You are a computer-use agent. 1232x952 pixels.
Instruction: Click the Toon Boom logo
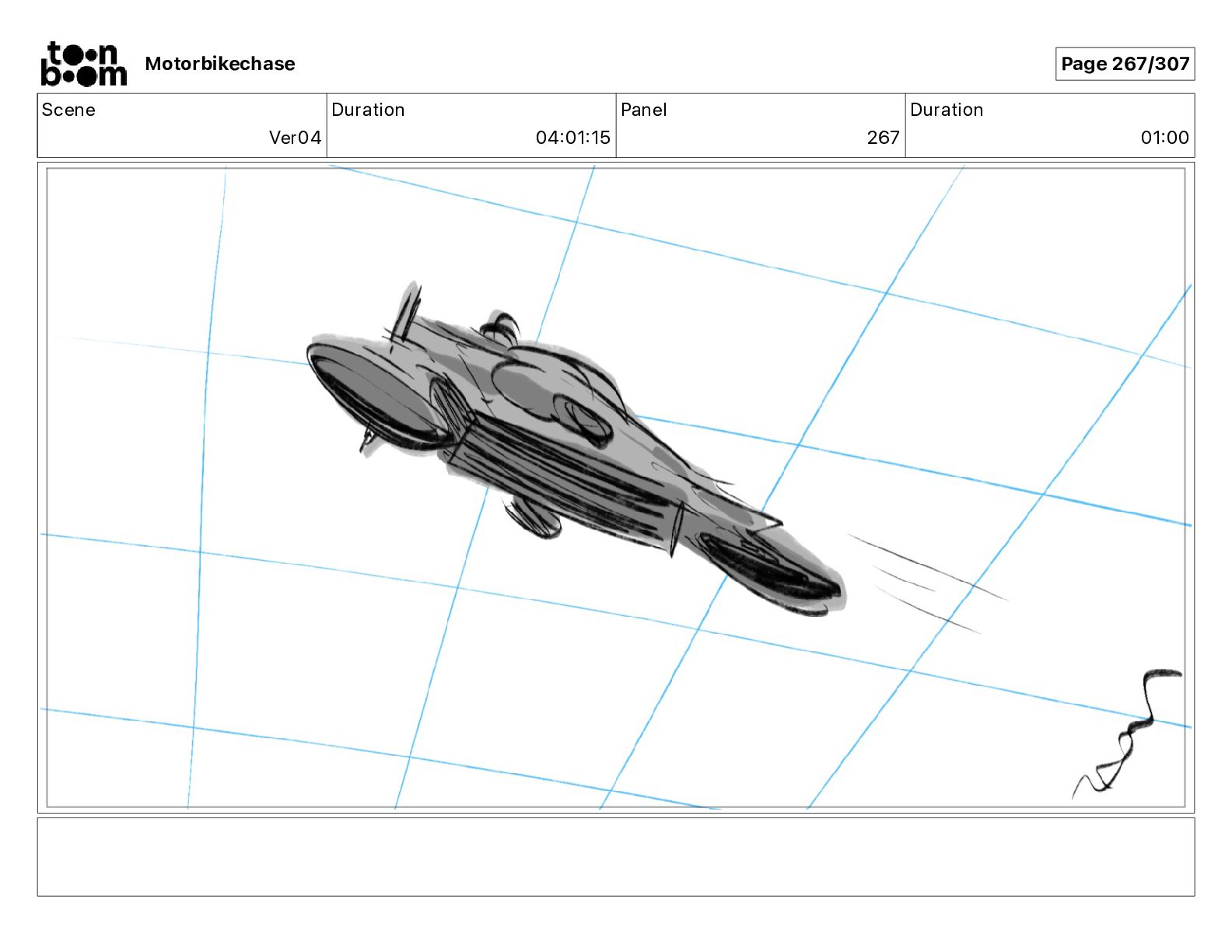[83, 64]
